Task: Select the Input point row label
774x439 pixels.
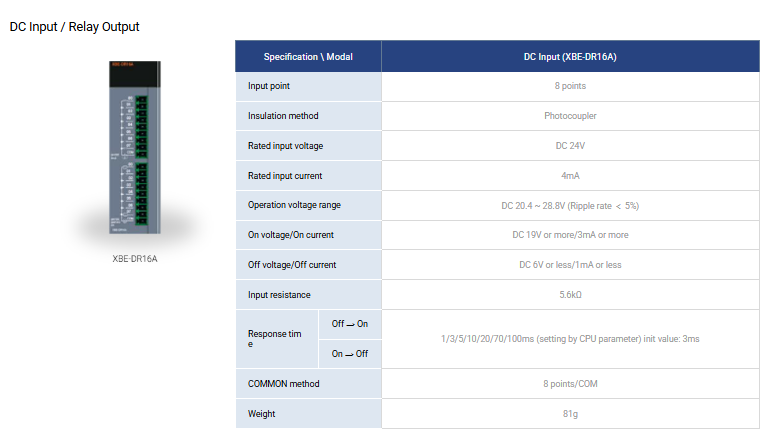Action: pyautogui.click(x=269, y=86)
